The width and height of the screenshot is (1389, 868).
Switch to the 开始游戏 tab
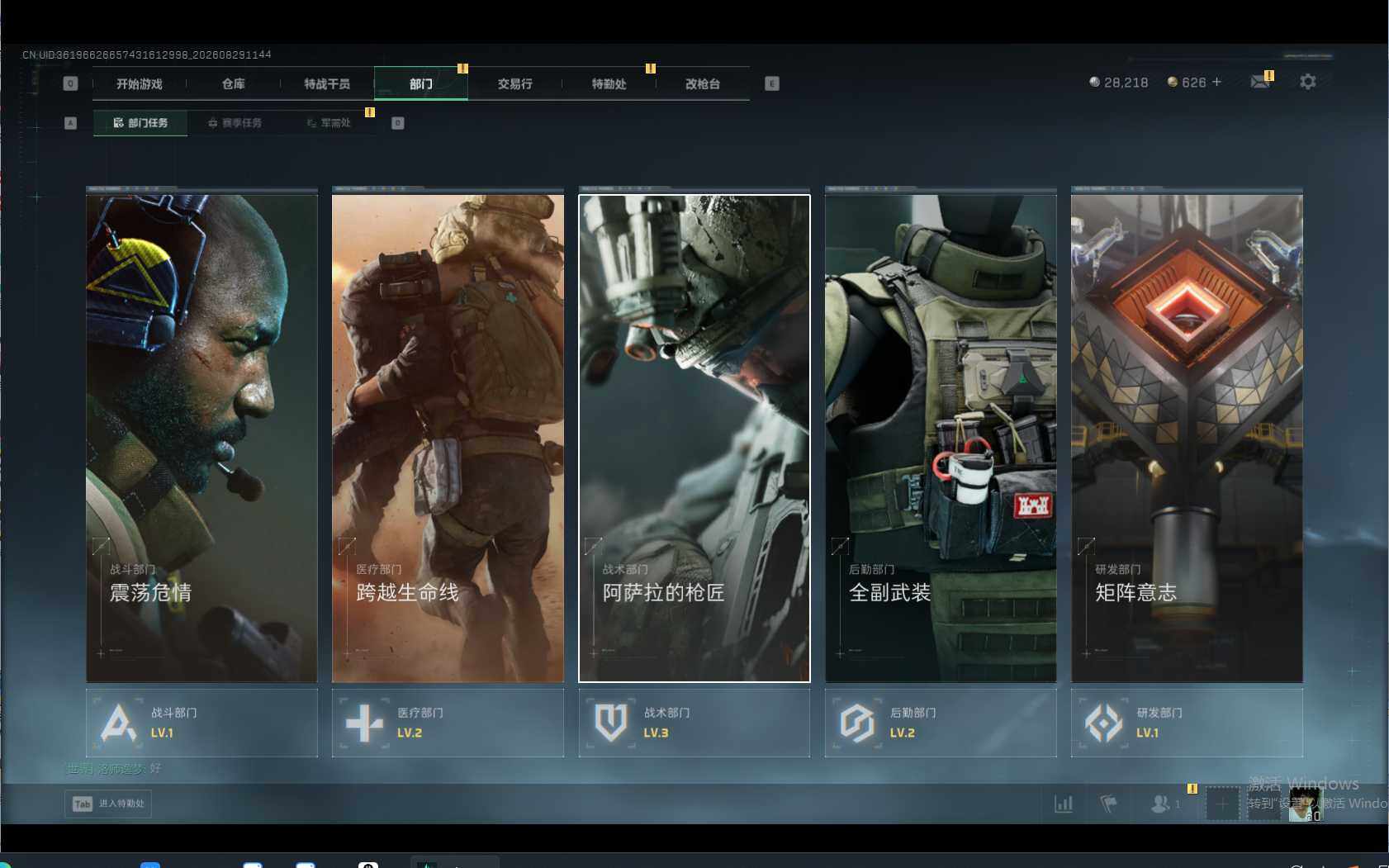[x=140, y=83]
